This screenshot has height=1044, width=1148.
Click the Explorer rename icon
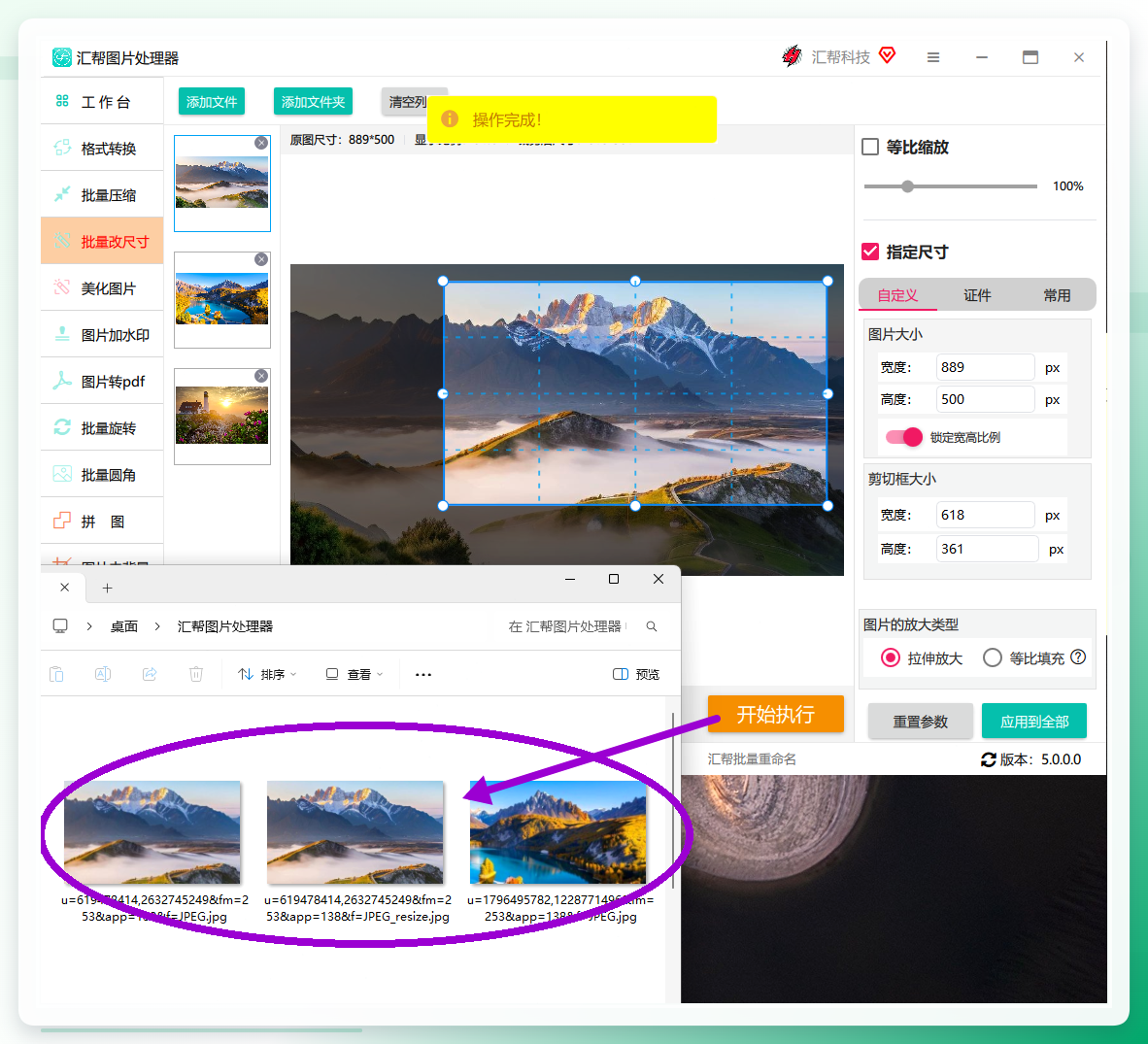pyautogui.click(x=103, y=674)
